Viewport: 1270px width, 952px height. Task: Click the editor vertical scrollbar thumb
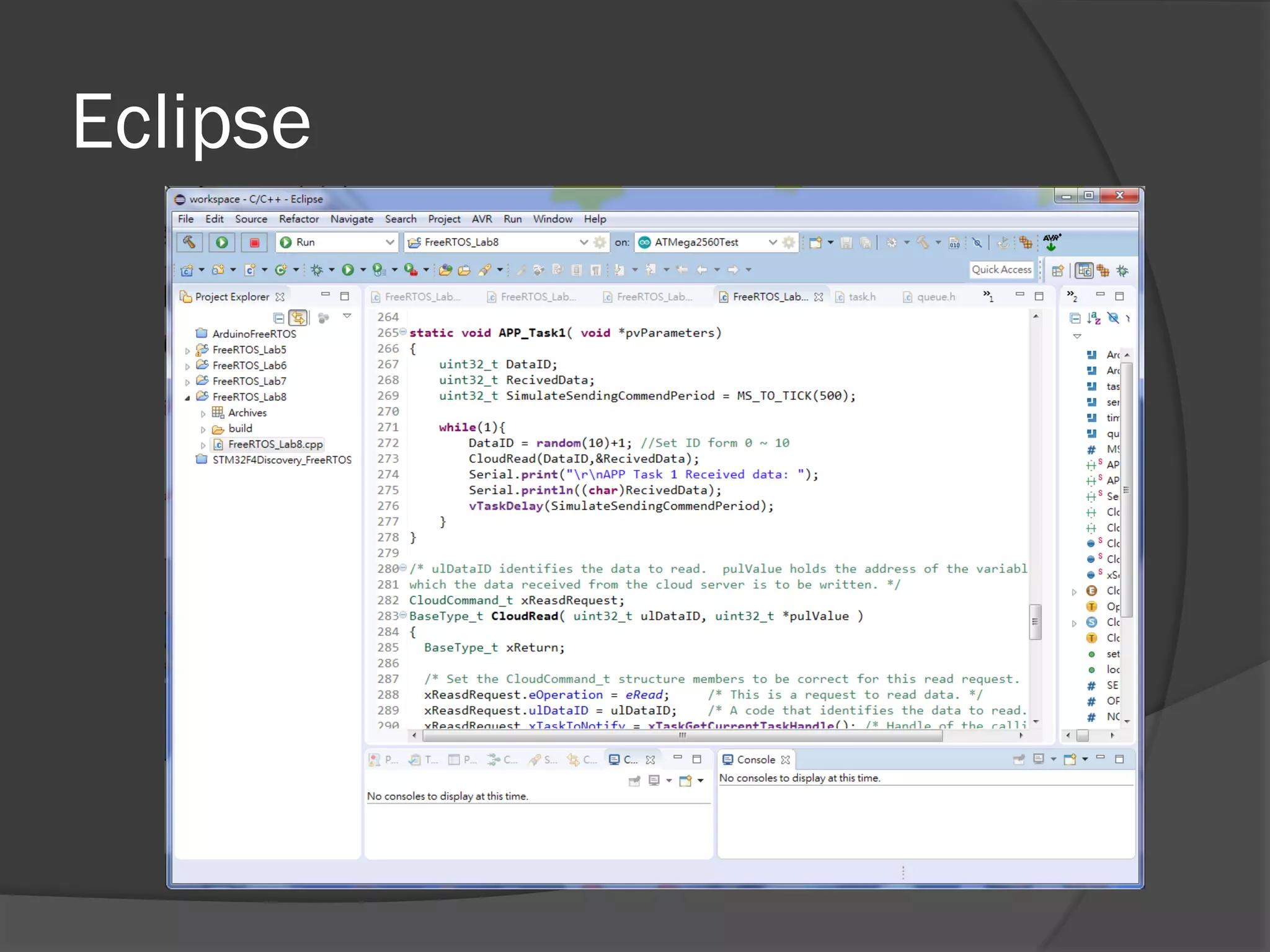(1035, 622)
